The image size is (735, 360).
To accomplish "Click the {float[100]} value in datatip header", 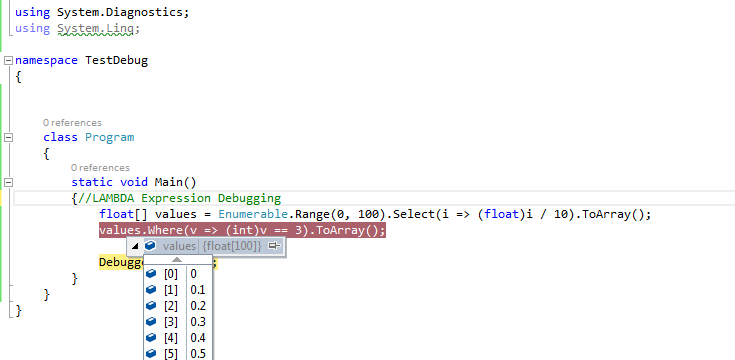I will tap(232, 246).
